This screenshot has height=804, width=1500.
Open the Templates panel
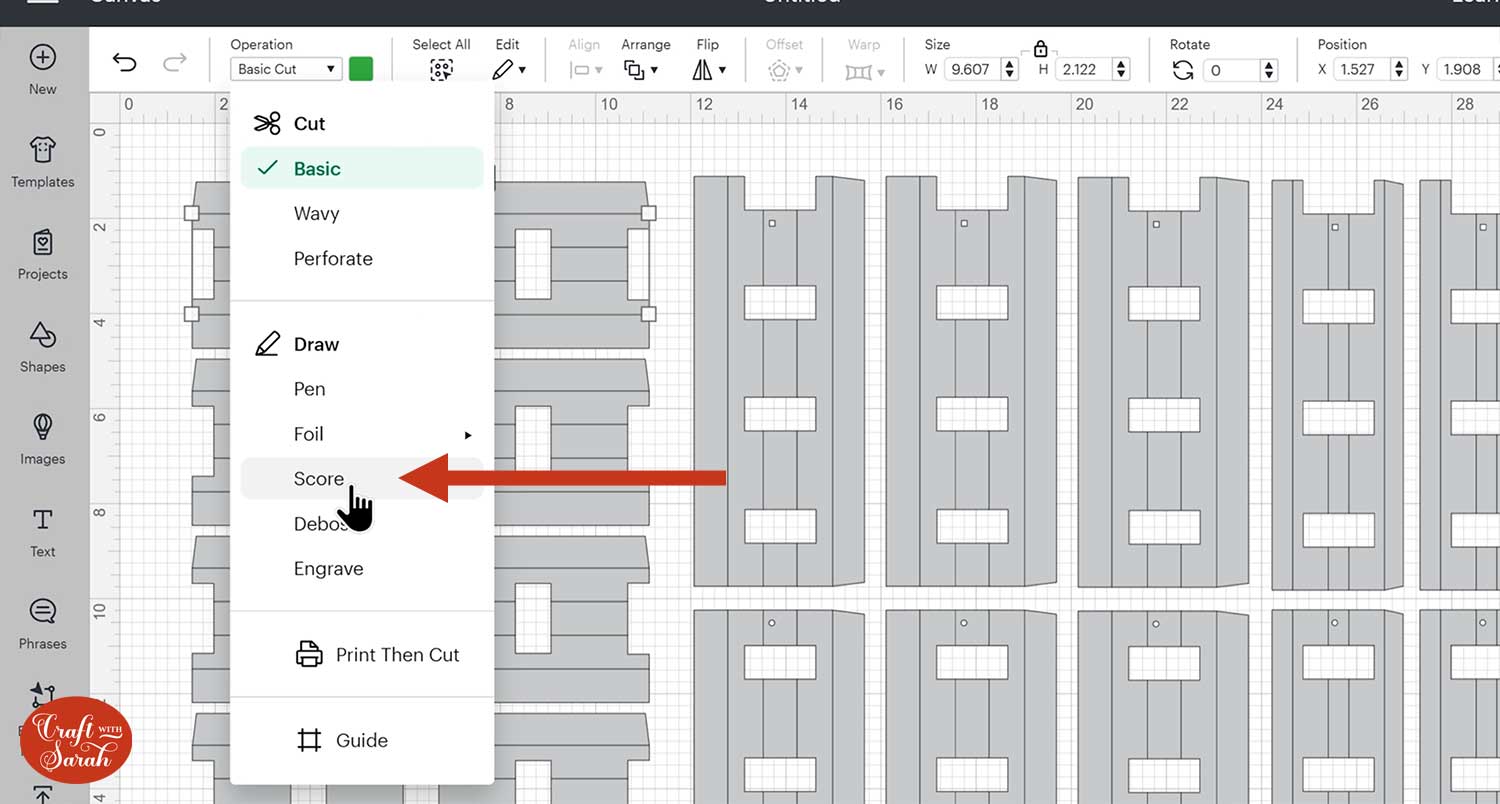pyautogui.click(x=42, y=162)
